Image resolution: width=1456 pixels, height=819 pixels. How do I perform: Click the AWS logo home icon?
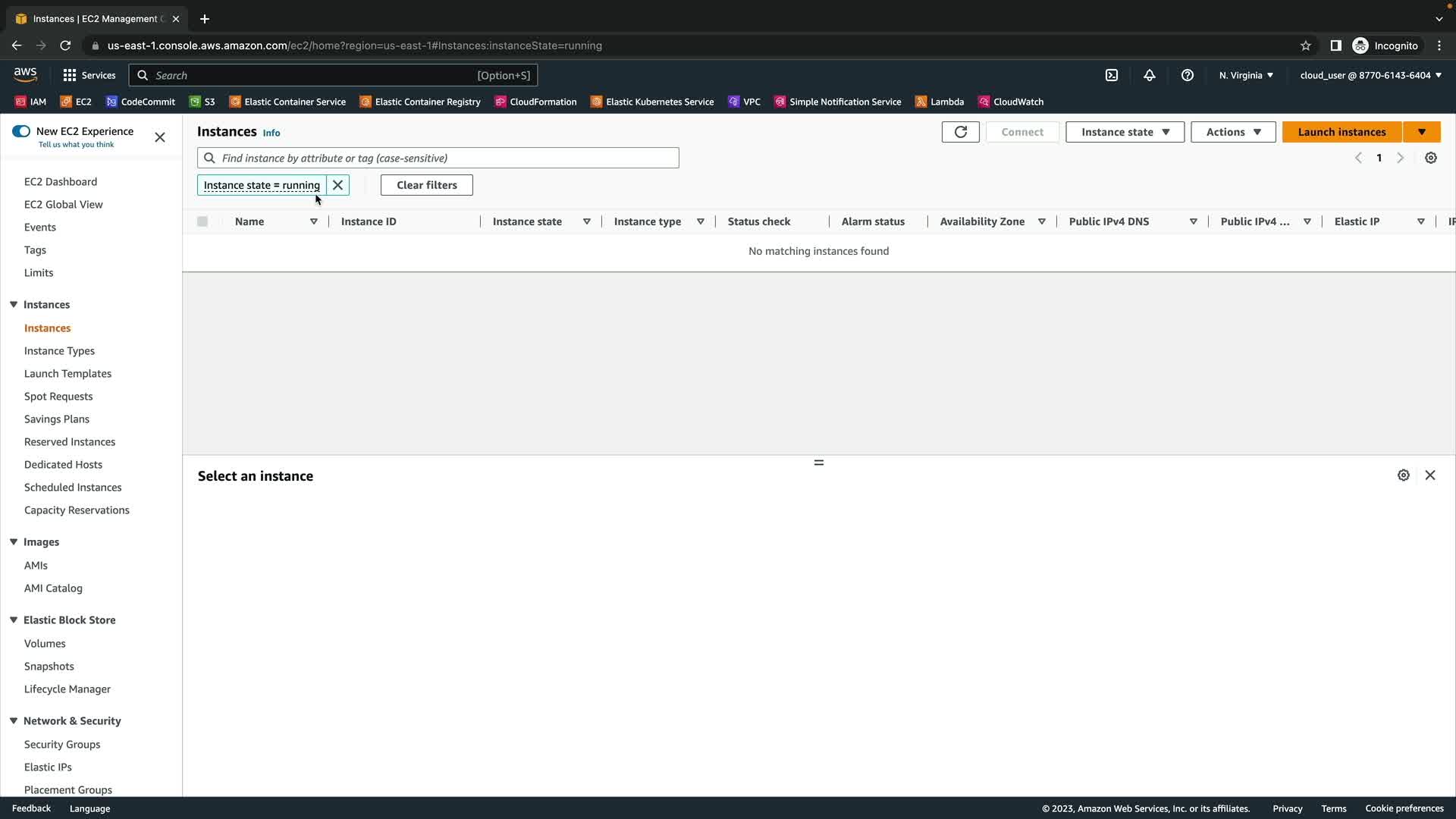[25, 74]
